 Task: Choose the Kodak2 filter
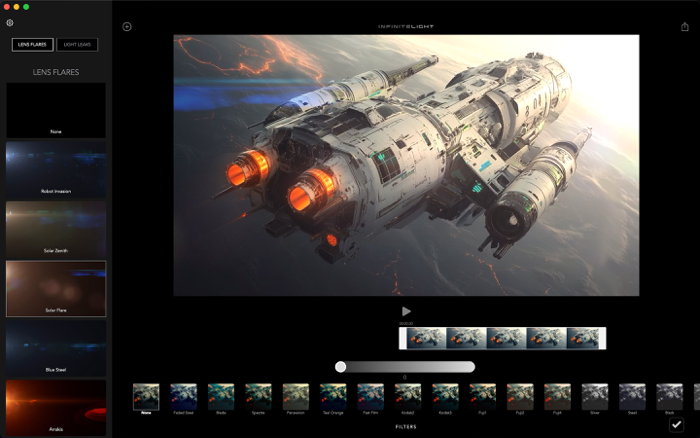point(408,396)
